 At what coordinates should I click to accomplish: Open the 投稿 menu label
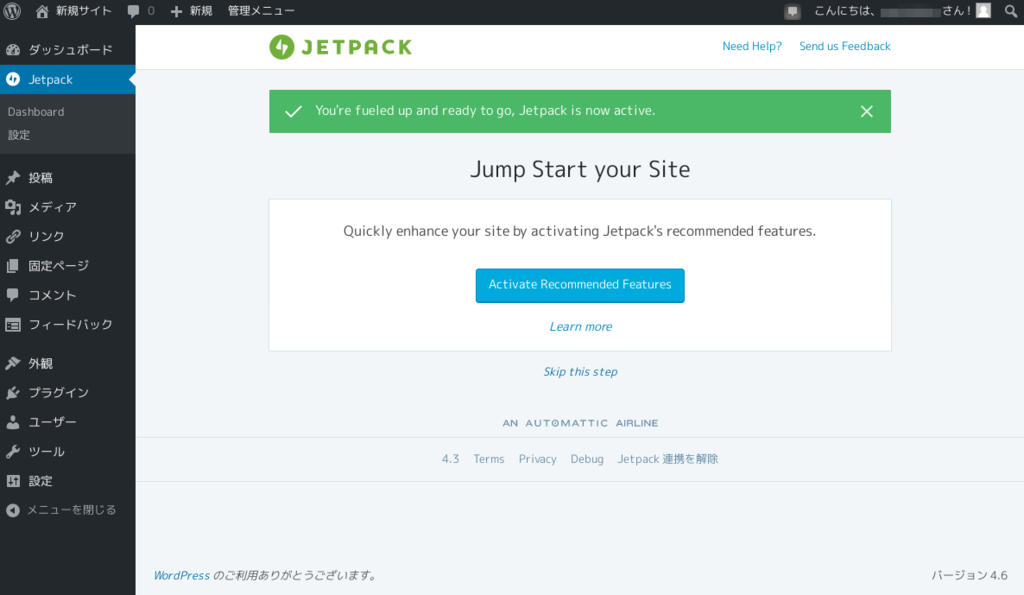tap(40, 178)
